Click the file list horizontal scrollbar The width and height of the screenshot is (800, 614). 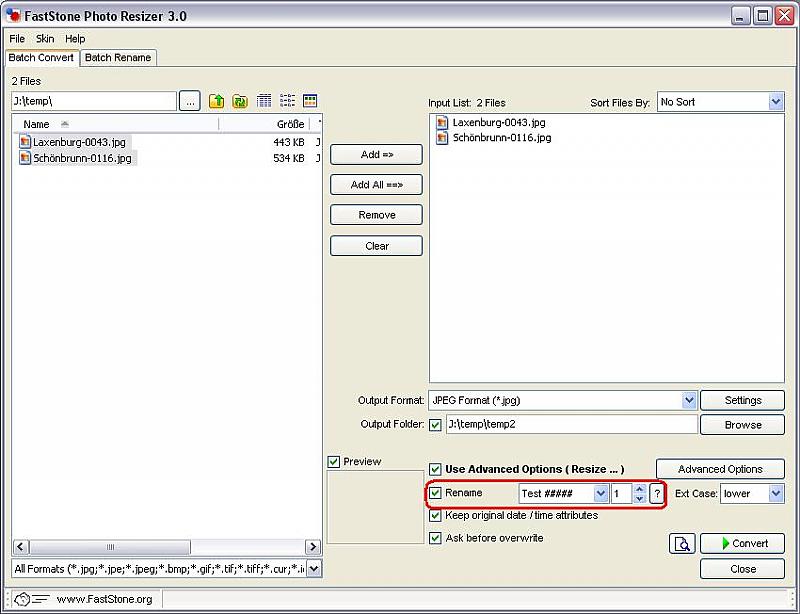166,547
